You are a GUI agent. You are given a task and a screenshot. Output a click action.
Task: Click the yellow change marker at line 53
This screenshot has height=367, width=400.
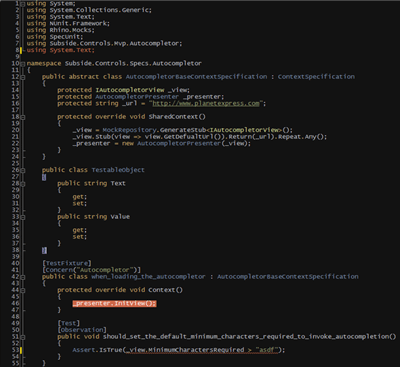click(x=21, y=350)
